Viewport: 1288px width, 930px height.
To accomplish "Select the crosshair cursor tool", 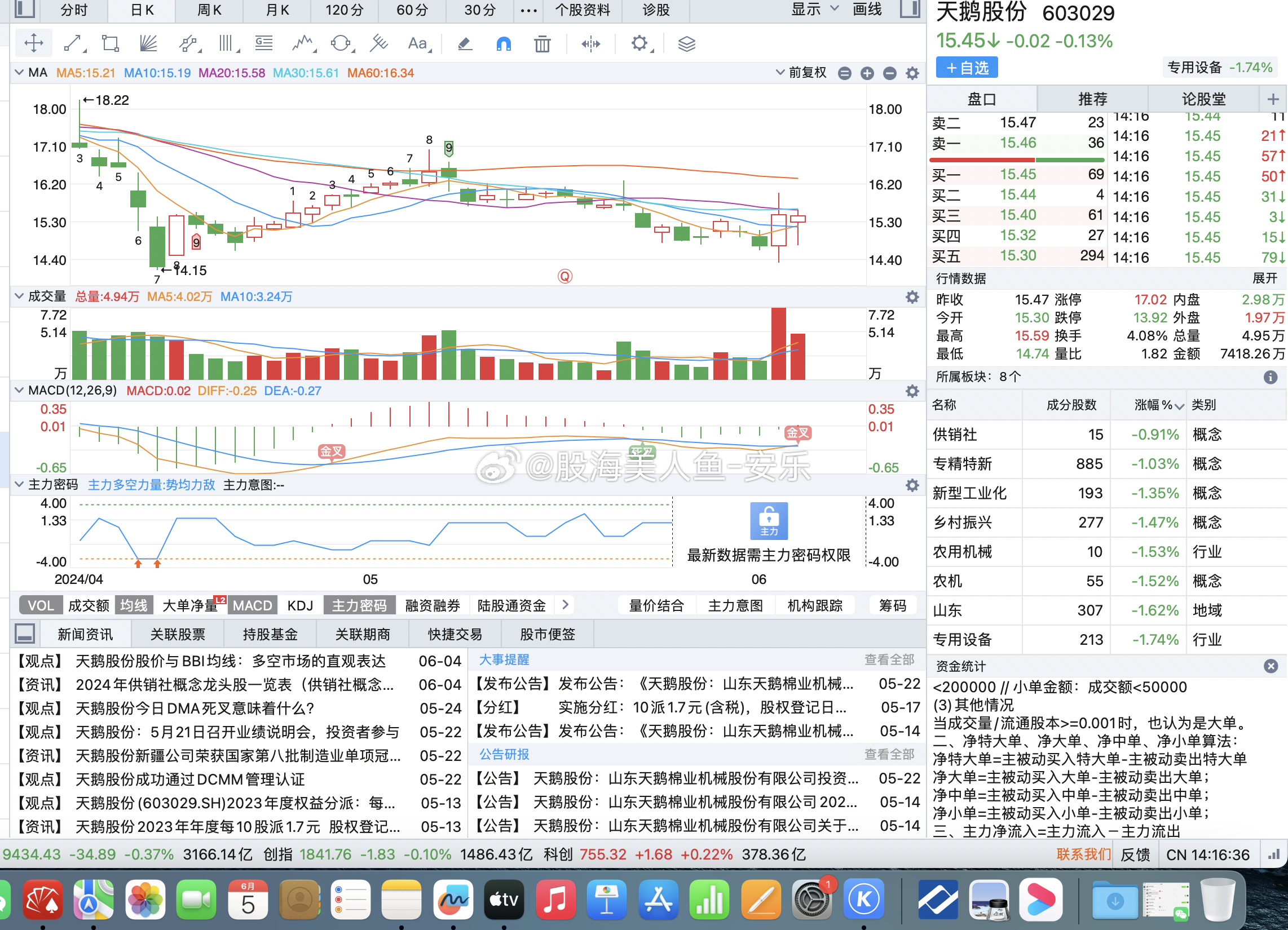I will point(33,43).
